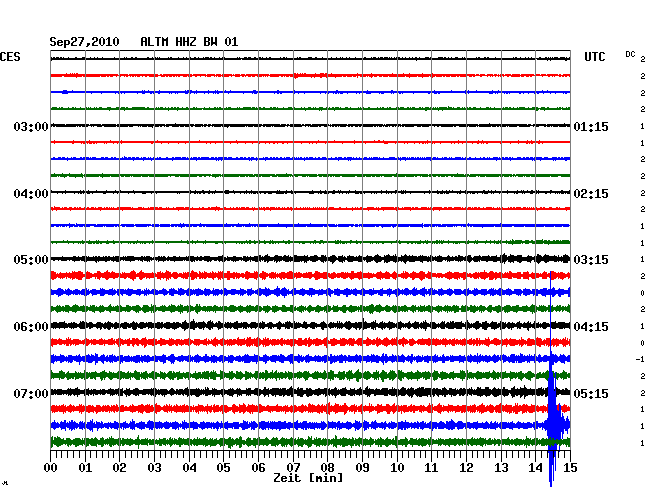Screen dimensions: 650x494
Task: Click minute tick label 15
Action: click(x=570, y=468)
